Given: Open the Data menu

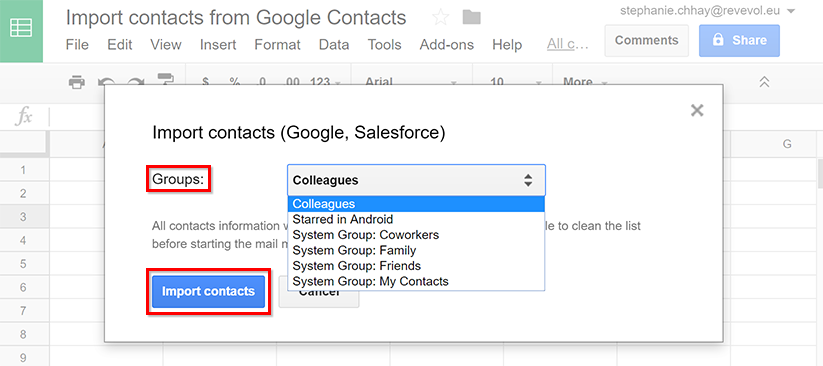Looking at the screenshot, I should click(x=334, y=45).
